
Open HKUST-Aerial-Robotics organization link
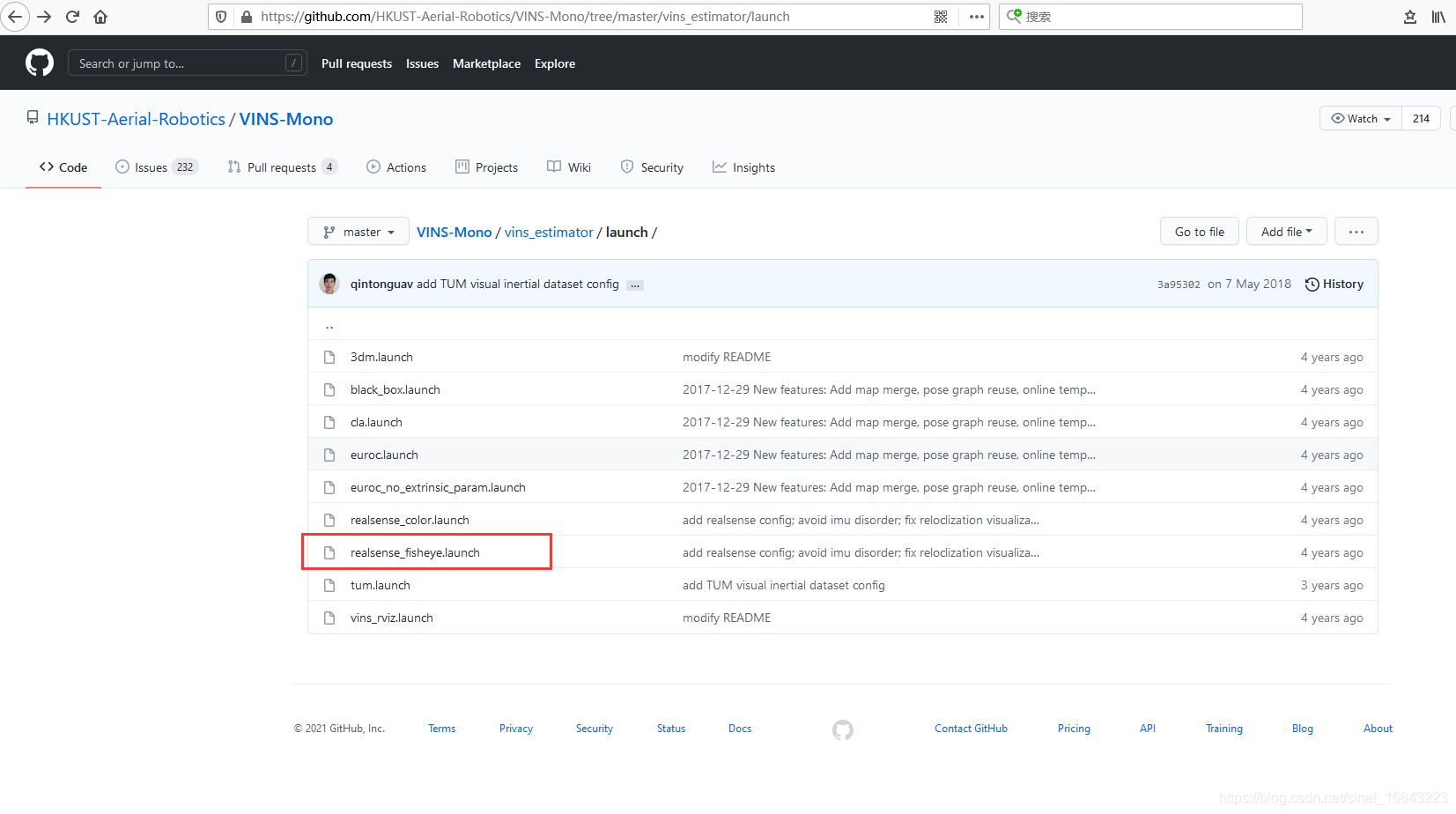click(137, 119)
